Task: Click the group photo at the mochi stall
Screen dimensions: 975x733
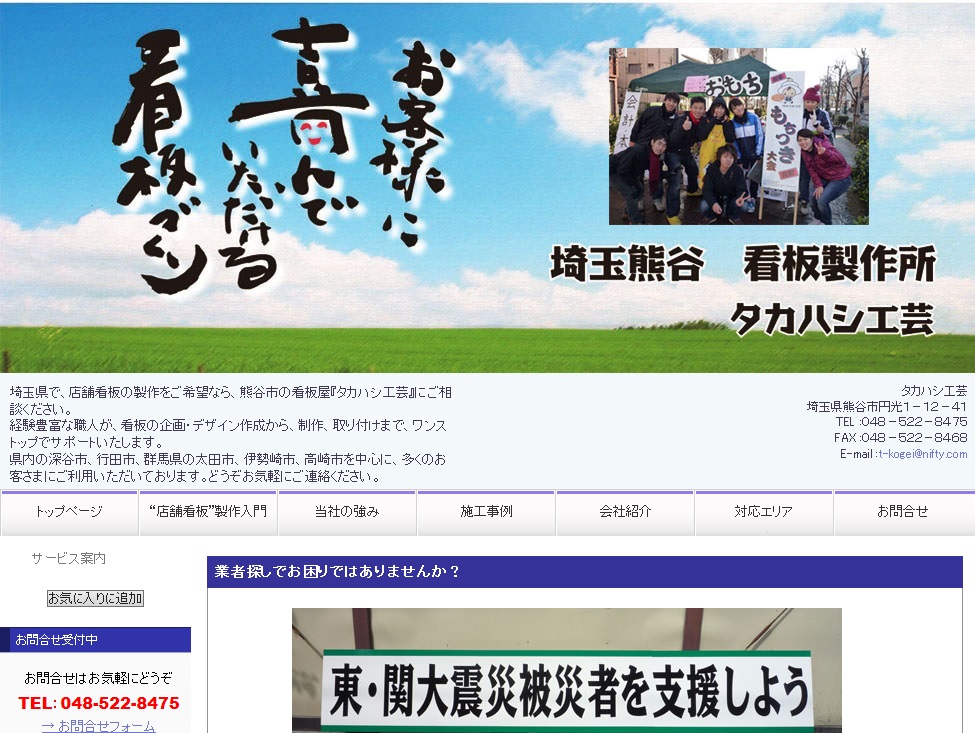Action: [738, 136]
